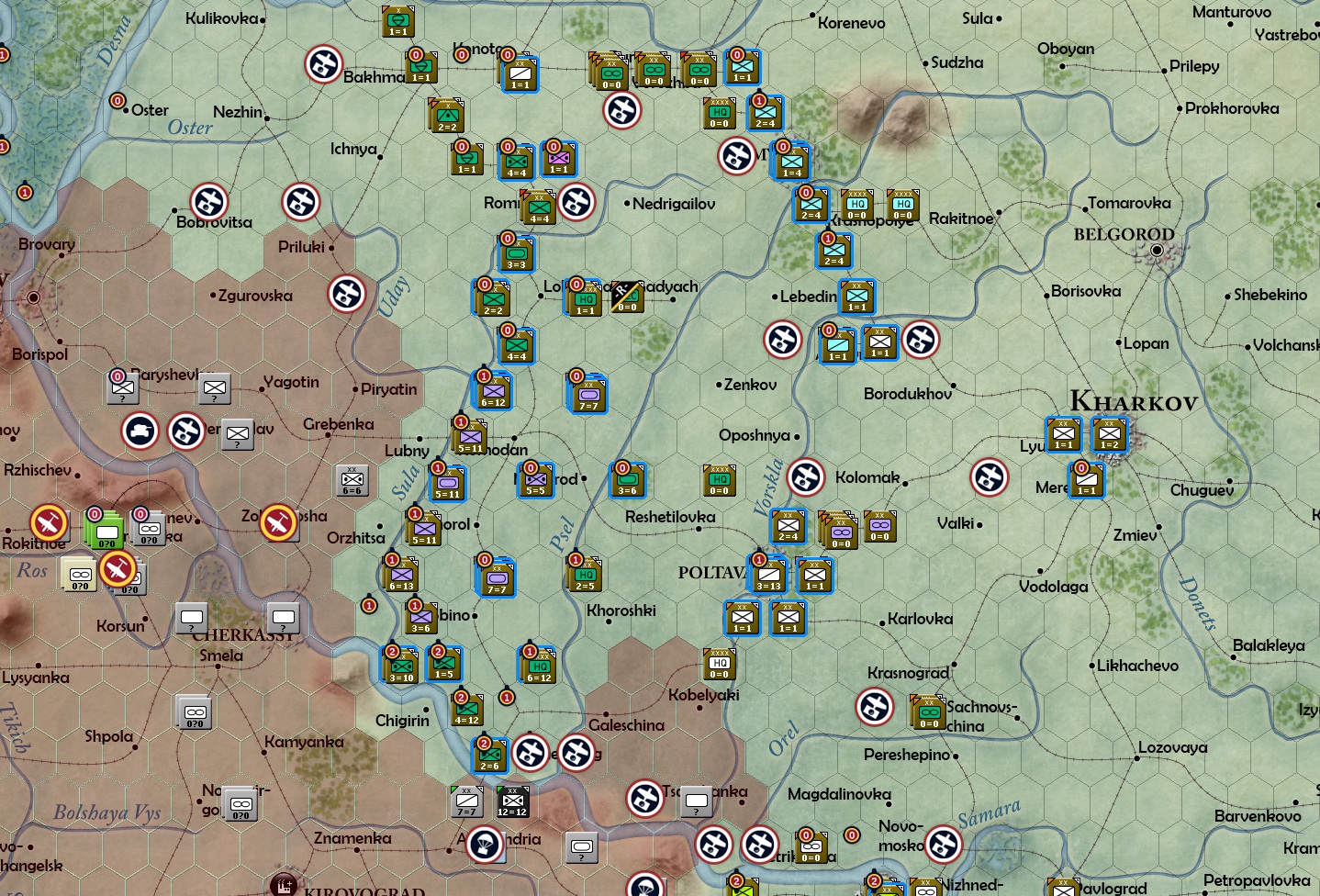This screenshot has width=1320, height=896.
Task: Select the green HQ counter above Reshetilovka
Action: (x=720, y=480)
